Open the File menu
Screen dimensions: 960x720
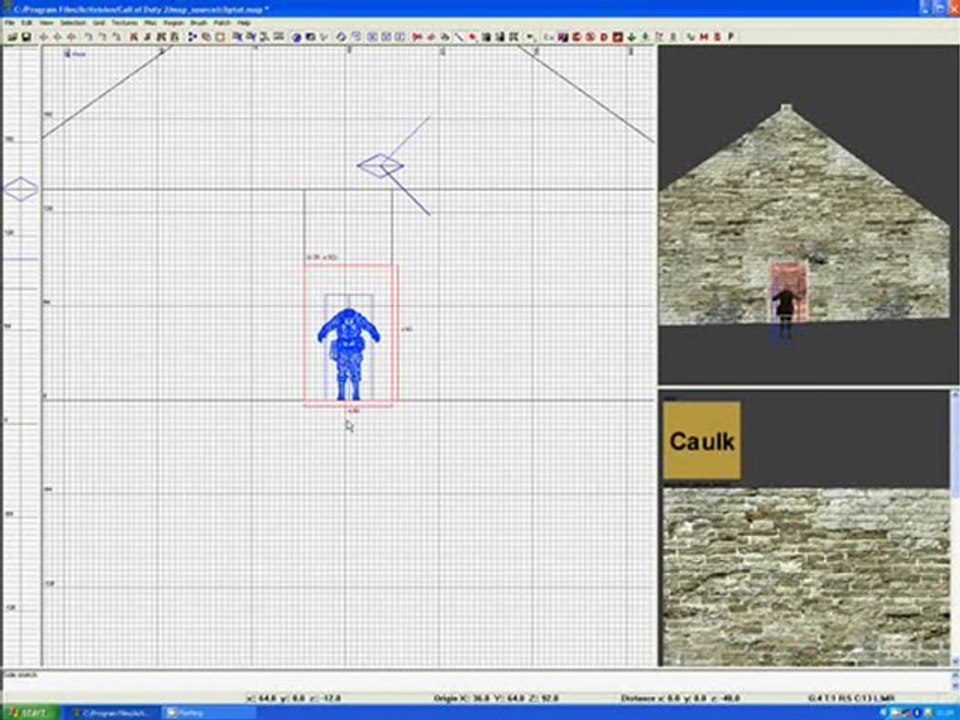coord(10,23)
